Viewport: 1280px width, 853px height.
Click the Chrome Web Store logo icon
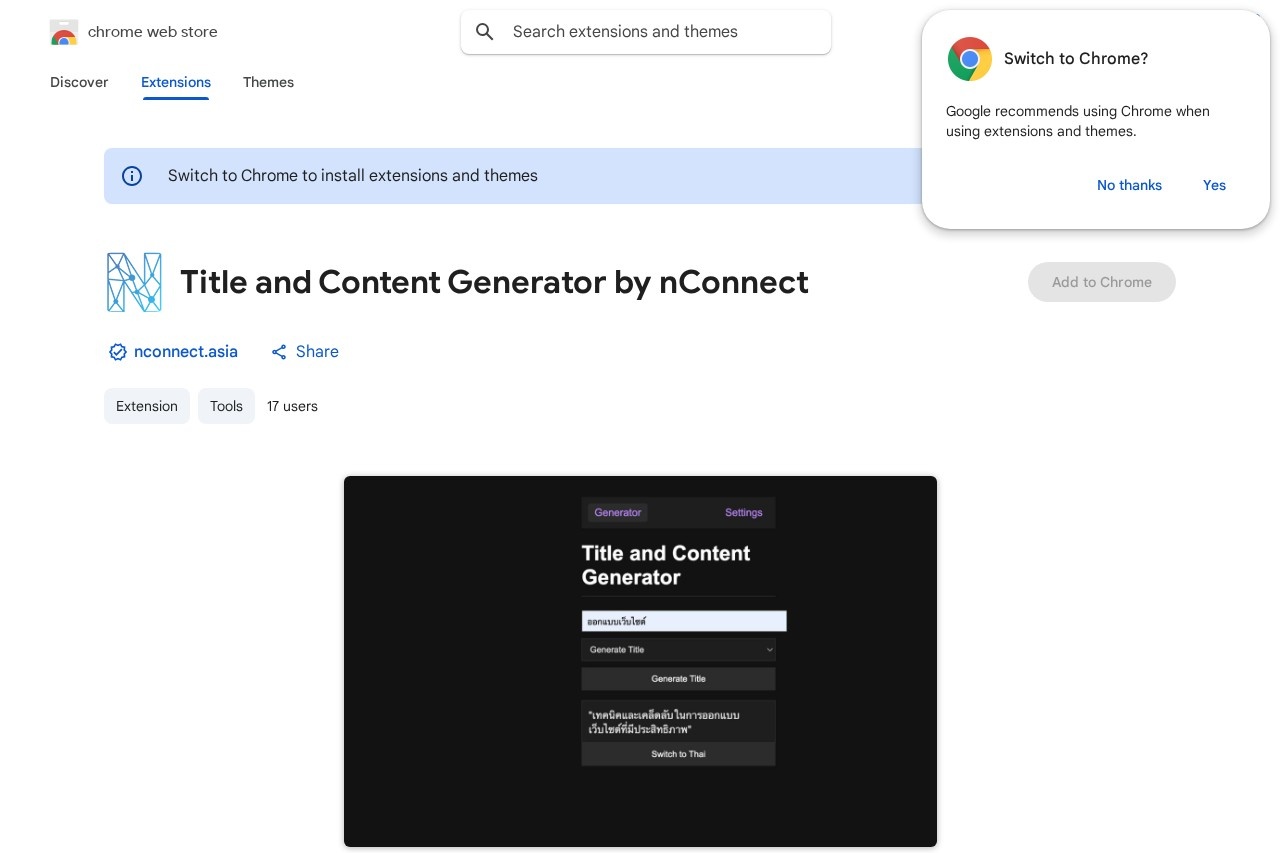64,32
